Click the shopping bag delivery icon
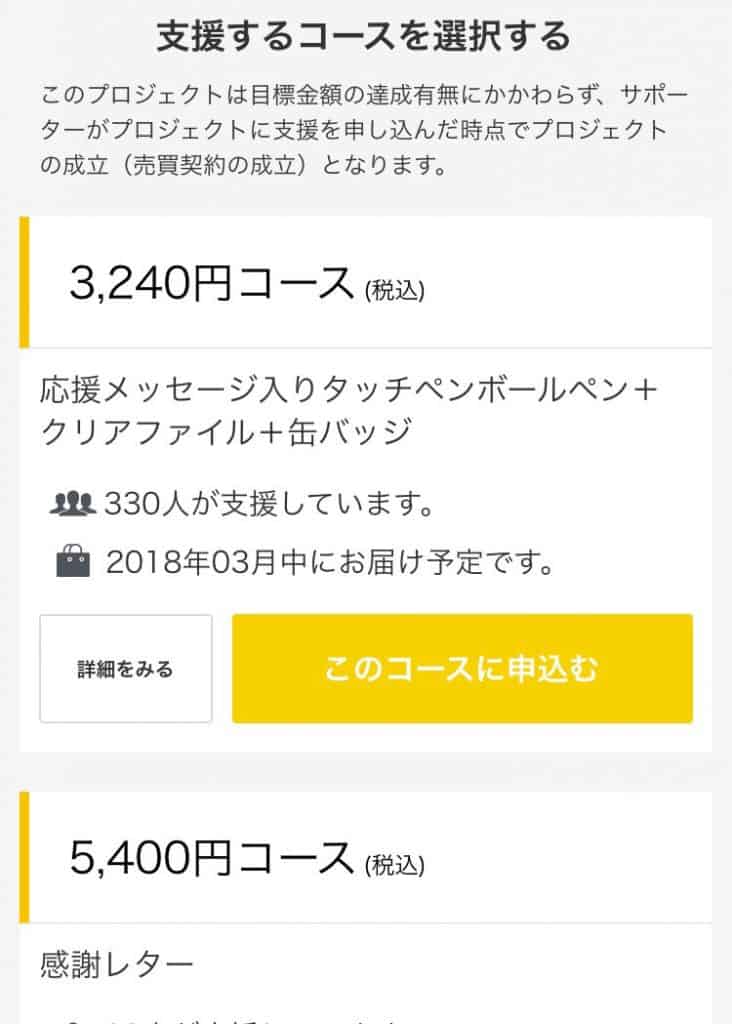 pos(73,561)
